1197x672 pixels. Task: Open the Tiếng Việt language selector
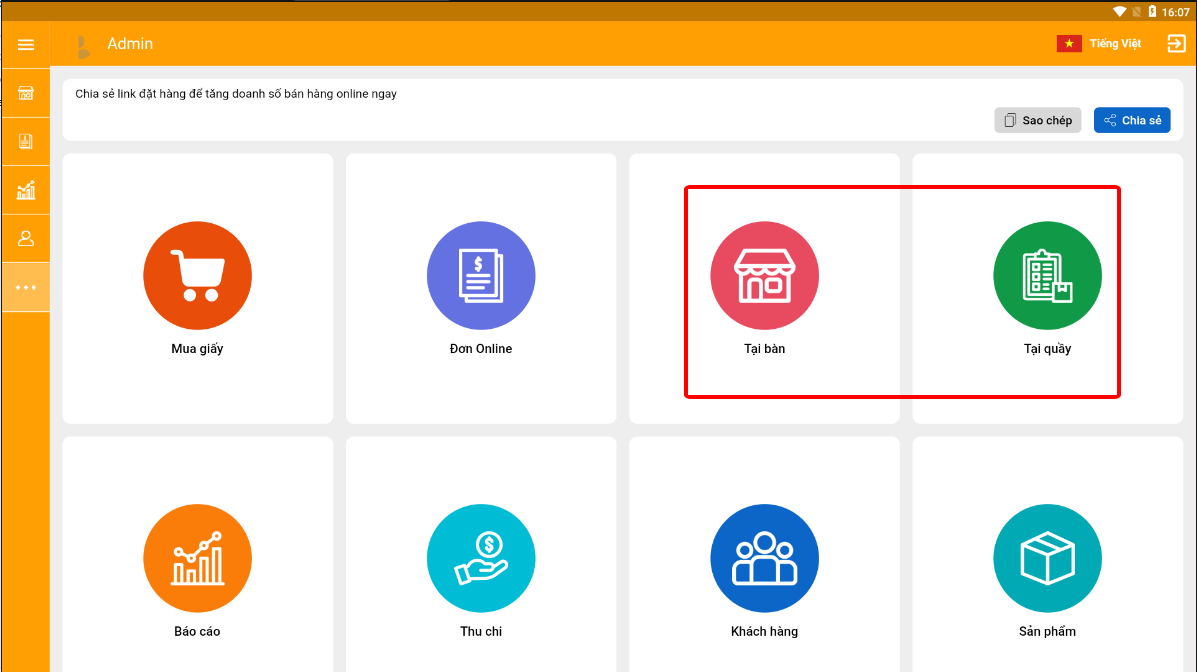pyautogui.click(x=1115, y=44)
